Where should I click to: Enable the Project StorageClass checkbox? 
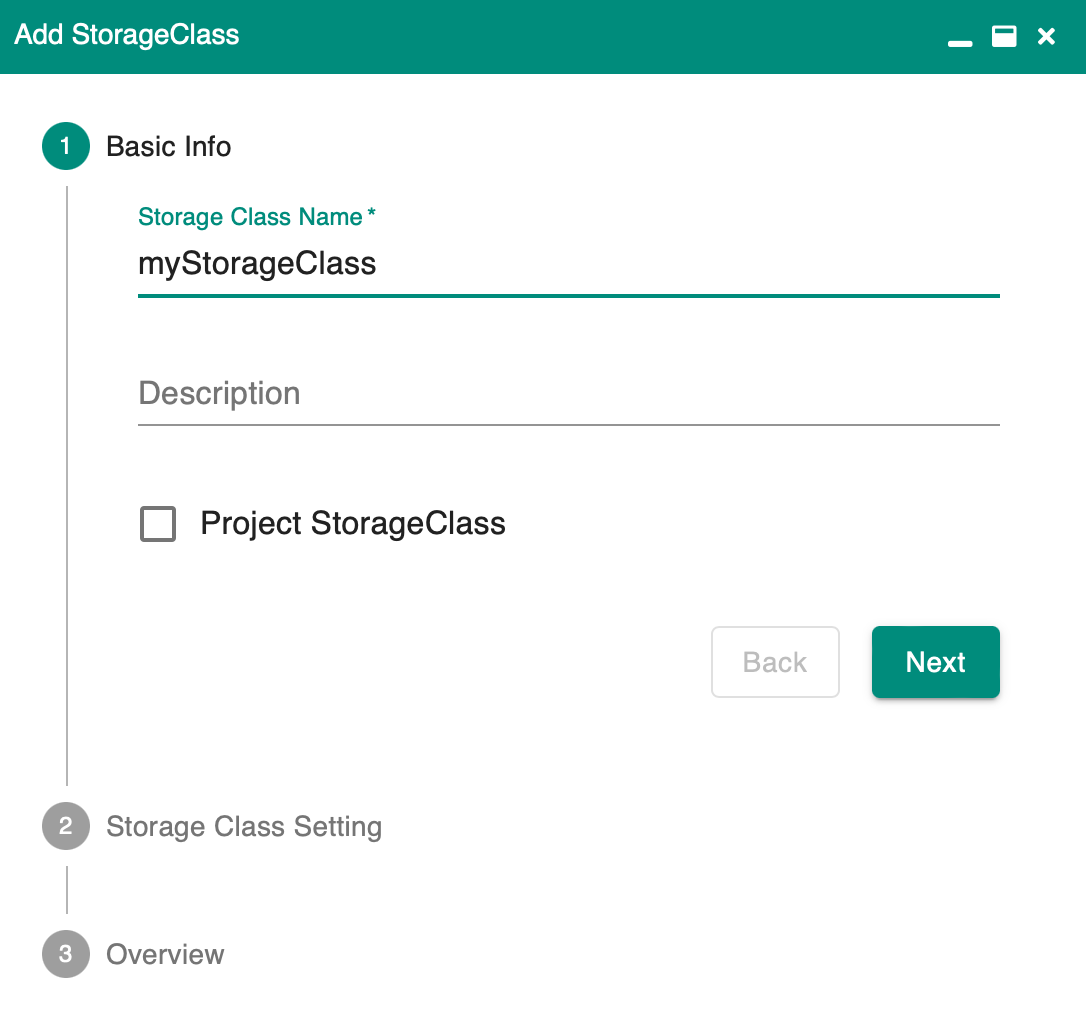[158, 524]
